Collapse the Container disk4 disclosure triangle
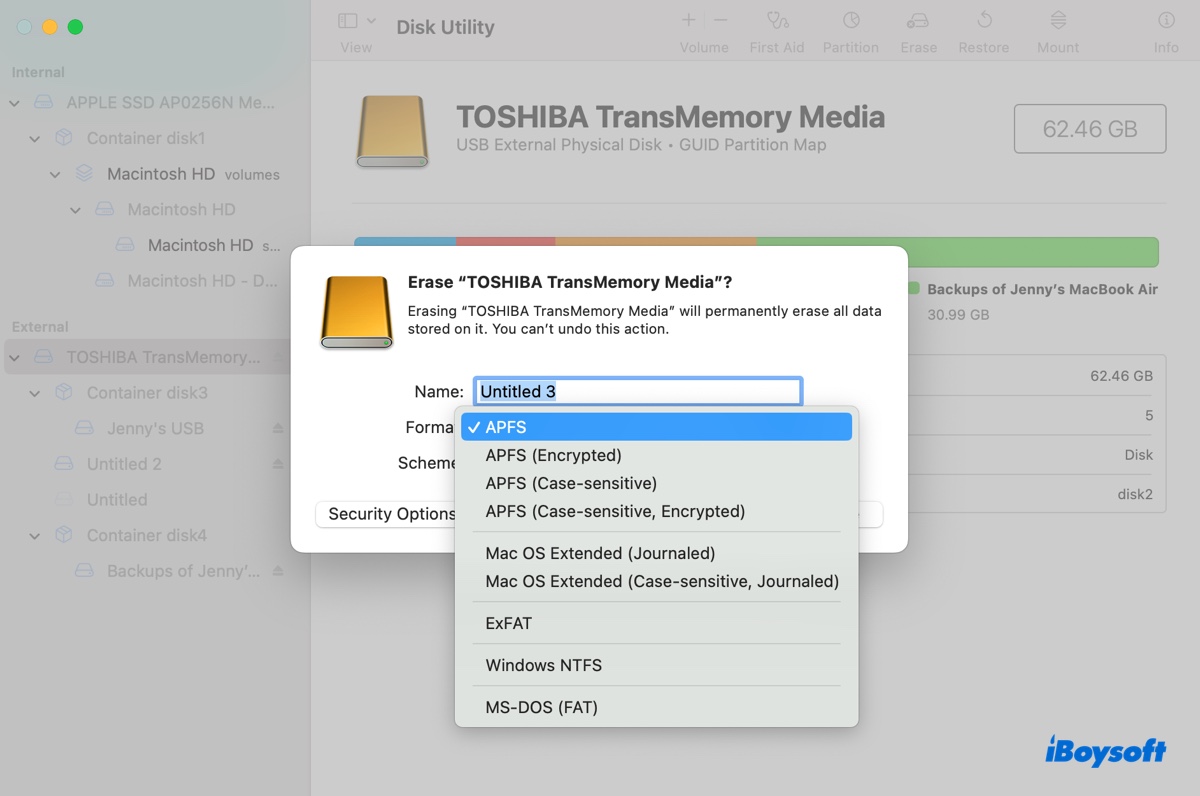Viewport: 1200px width, 796px height. click(35, 536)
